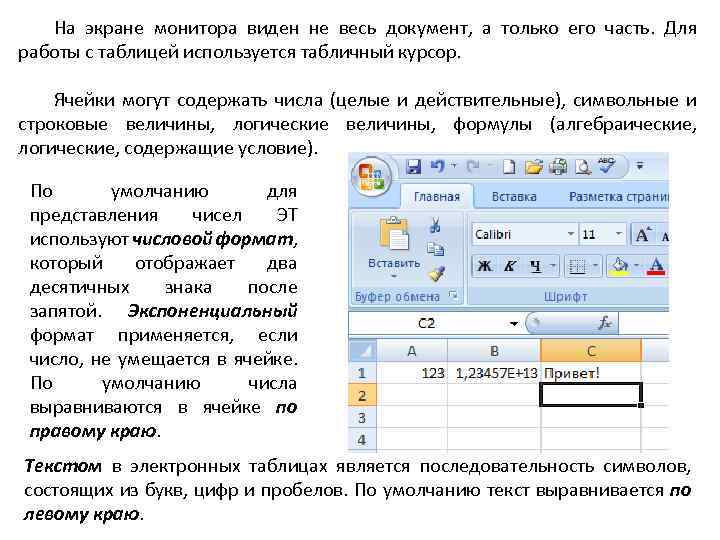Click the select-all corner triangle of the sheet
This screenshot has height=540, width=720.
click(x=363, y=351)
